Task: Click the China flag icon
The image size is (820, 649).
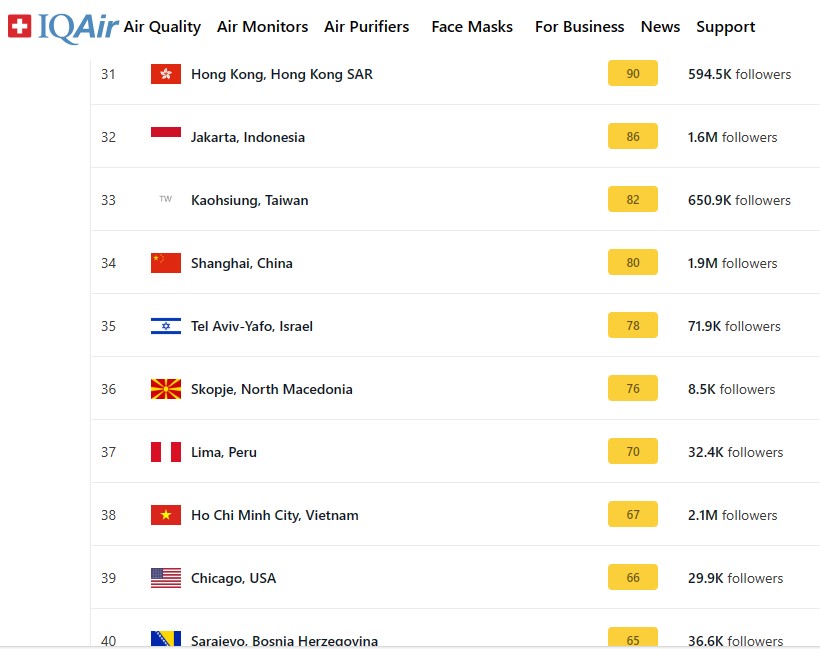Action: click(166, 263)
